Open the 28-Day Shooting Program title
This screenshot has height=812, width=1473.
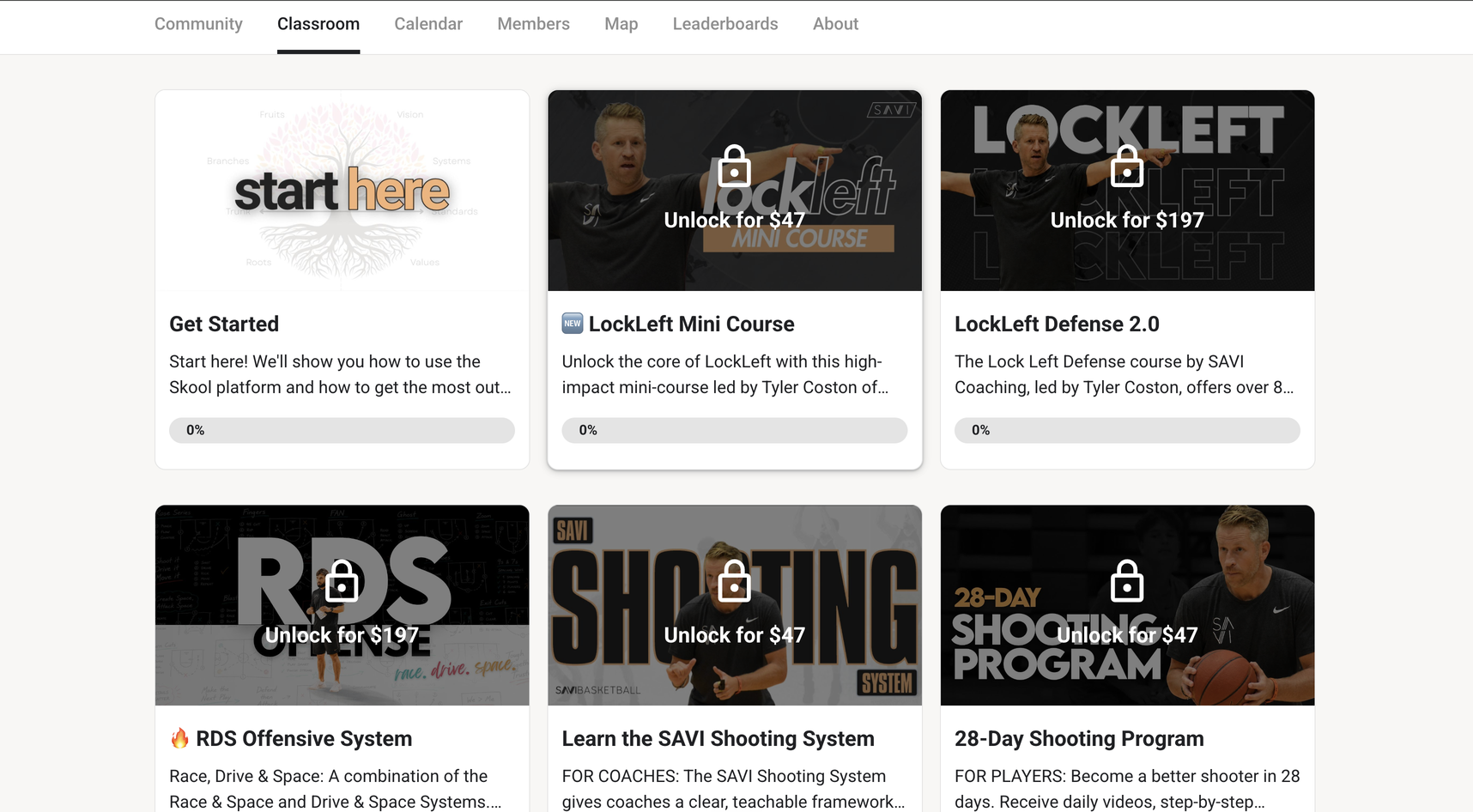(1079, 738)
